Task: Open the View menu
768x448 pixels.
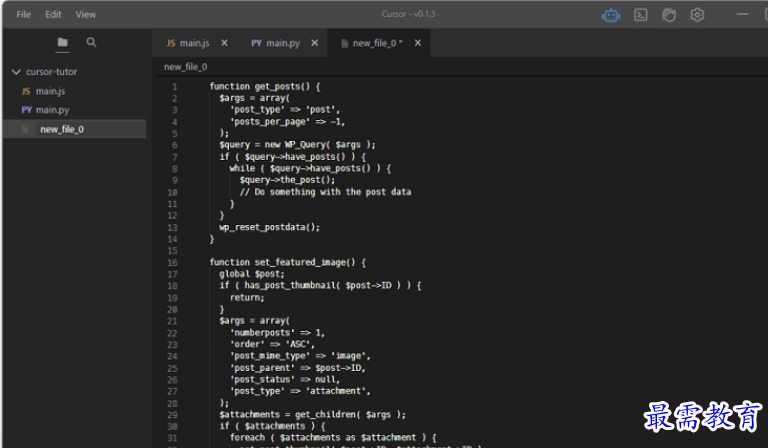Action: click(x=86, y=14)
